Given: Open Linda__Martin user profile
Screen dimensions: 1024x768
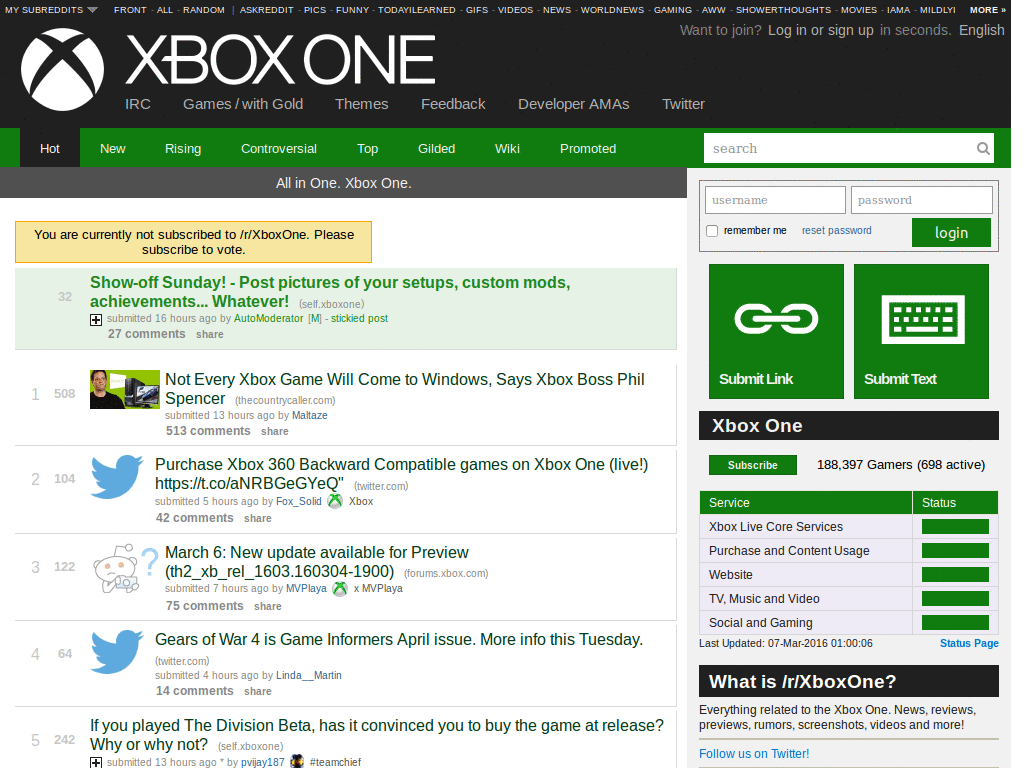Looking at the screenshot, I should pos(308,675).
